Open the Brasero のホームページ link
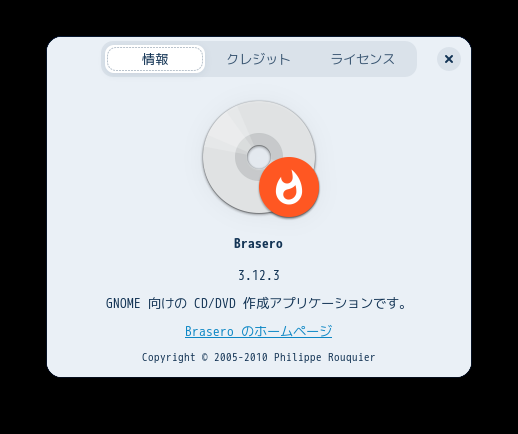Image resolution: width=518 pixels, height=434 pixels. click(x=258, y=331)
